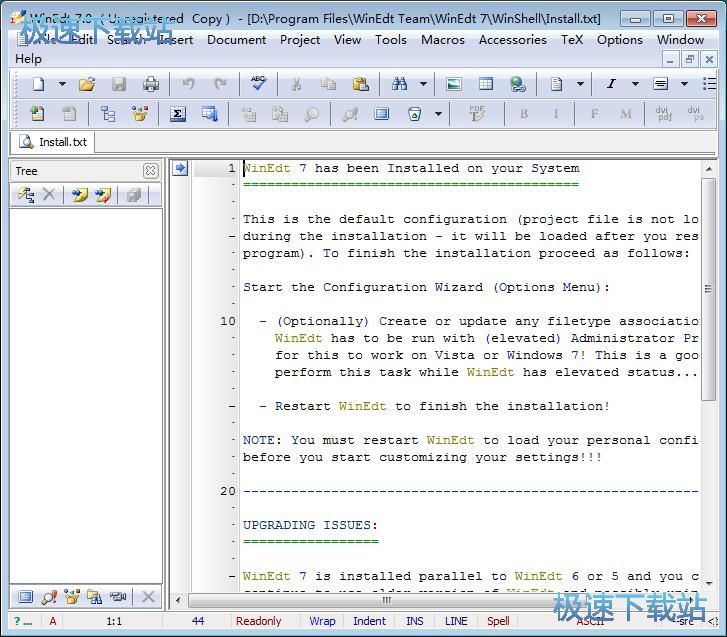Click the Sigma math symbols icon
The image size is (727, 637).
178,114
